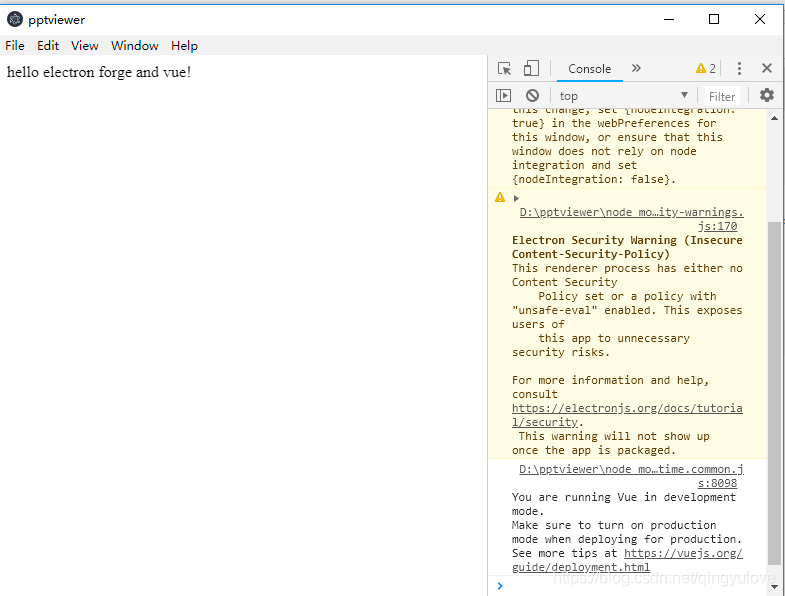This screenshot has height=596, width=785.
Task: Click the pptviewer app icon in title bar
Action: click(x=15, y=20)
